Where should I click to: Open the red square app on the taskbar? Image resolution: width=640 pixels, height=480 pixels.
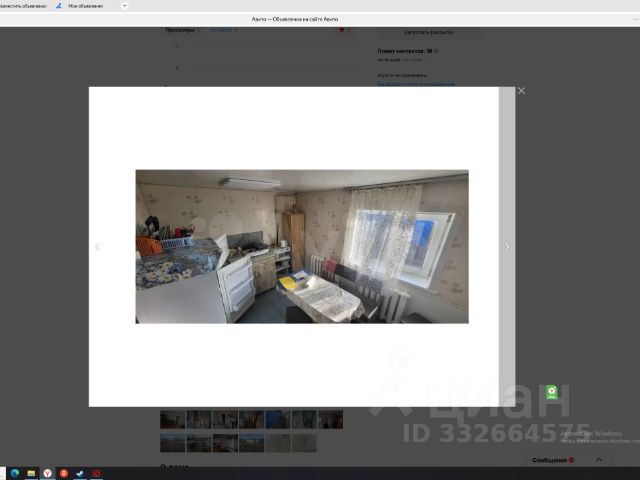96,473
